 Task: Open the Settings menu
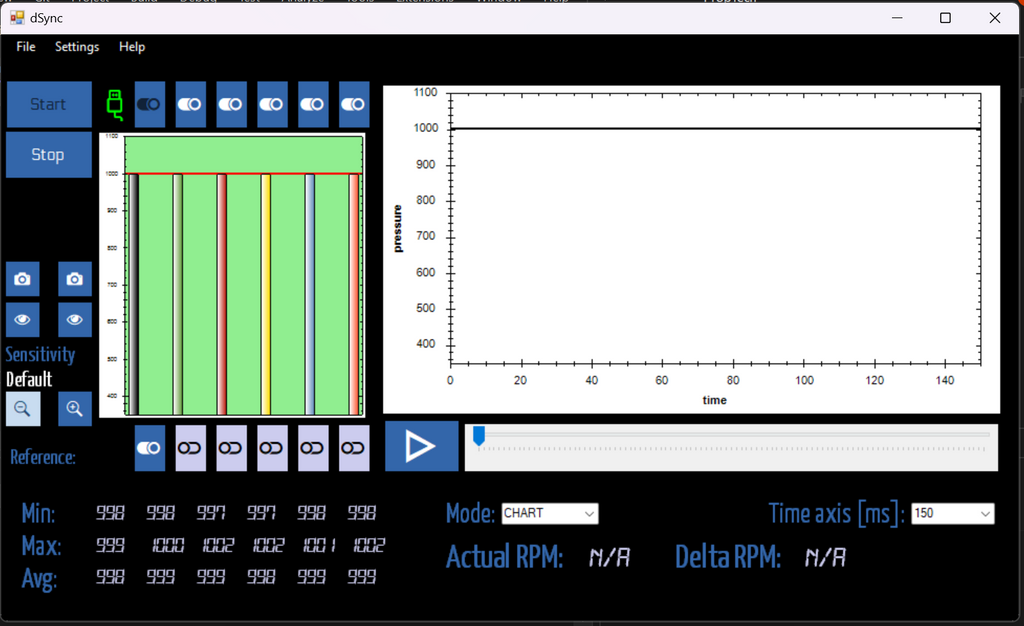[77, 47]
